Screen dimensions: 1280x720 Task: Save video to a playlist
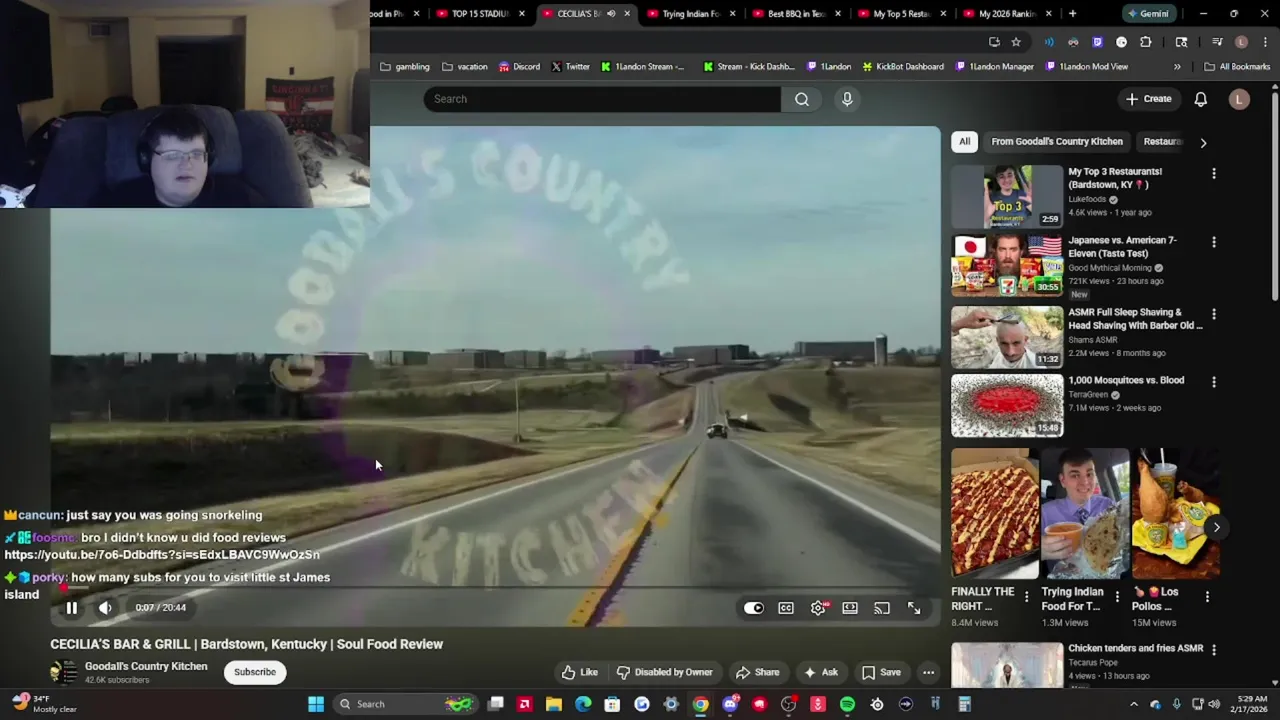(x=881, y=672)
